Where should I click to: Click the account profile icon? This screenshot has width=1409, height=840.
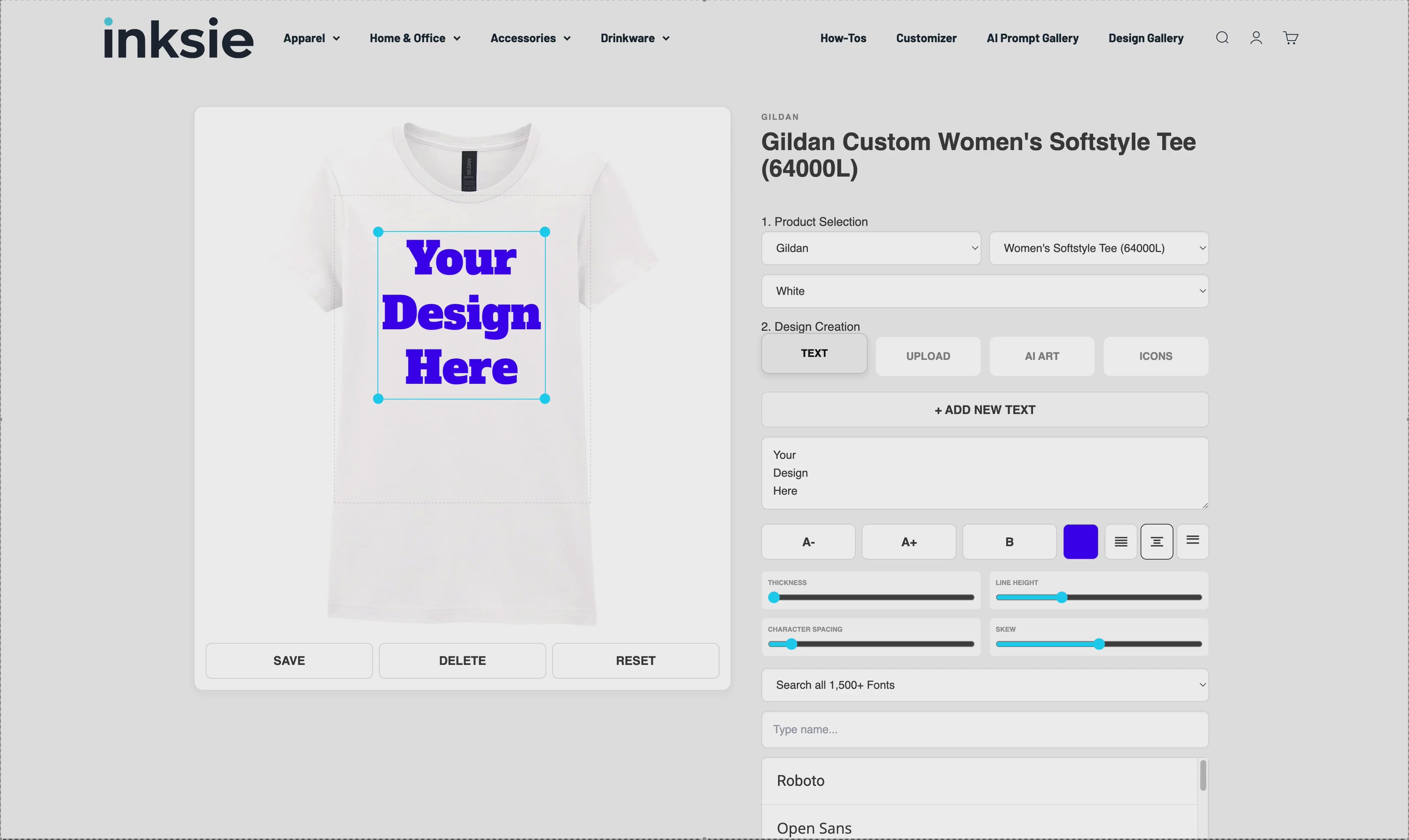coord(1256,38)
